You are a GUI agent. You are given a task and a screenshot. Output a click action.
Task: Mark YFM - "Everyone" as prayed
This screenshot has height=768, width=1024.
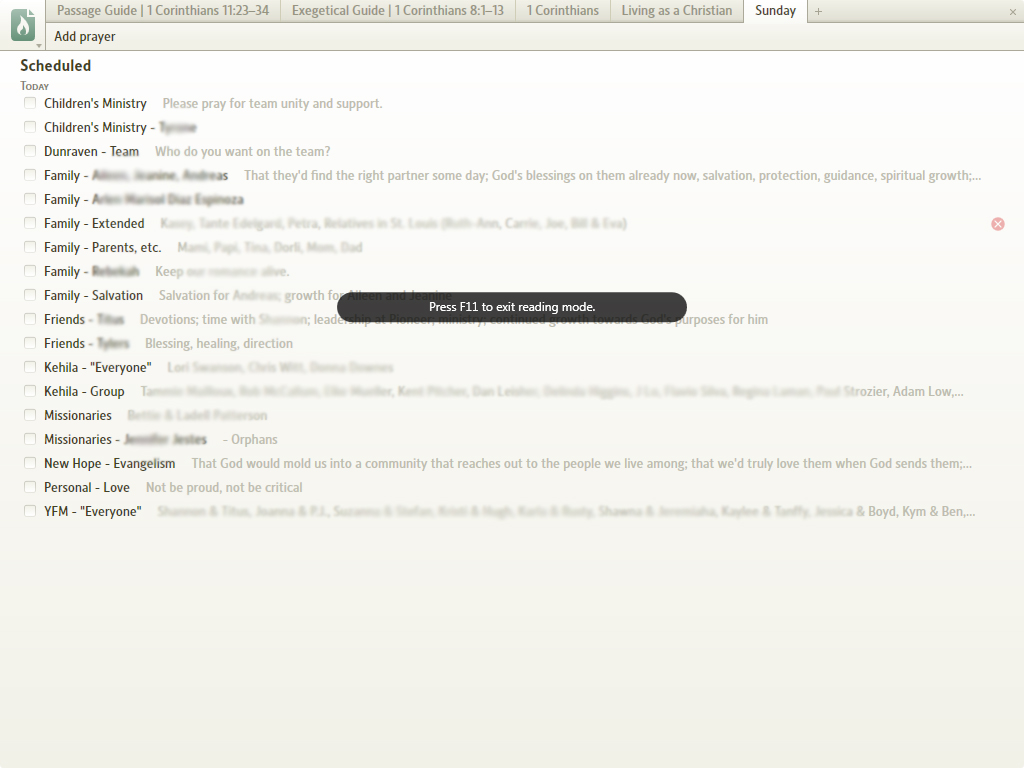(30, 511)
